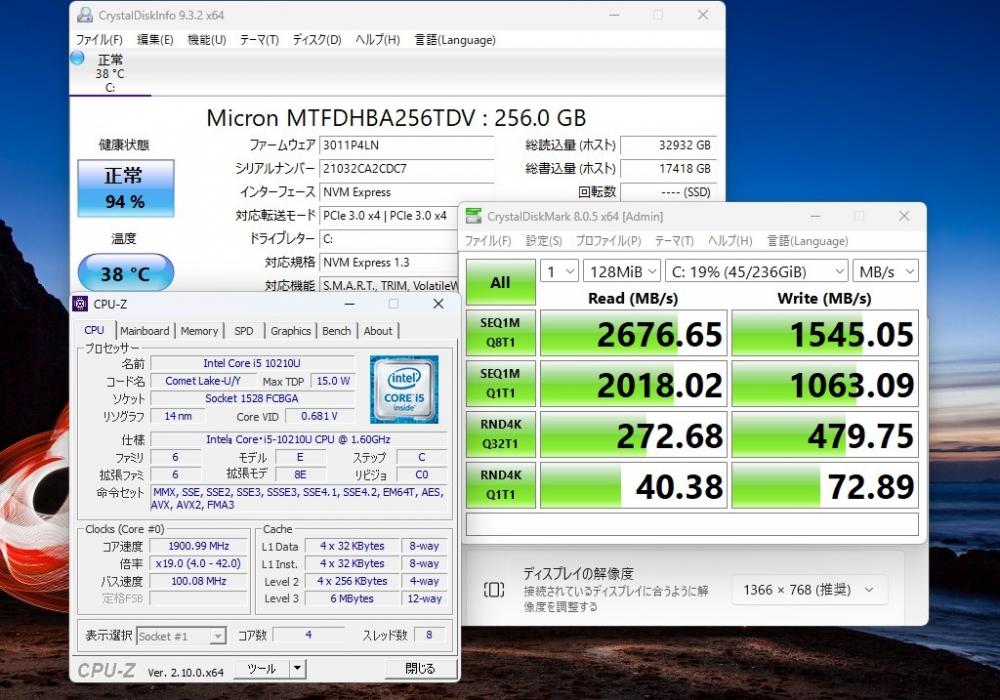Click the 2676.65 read result bar
The height and width of the screenshot is (700, 1000).
pyautogui.click(x=633, y=333)
